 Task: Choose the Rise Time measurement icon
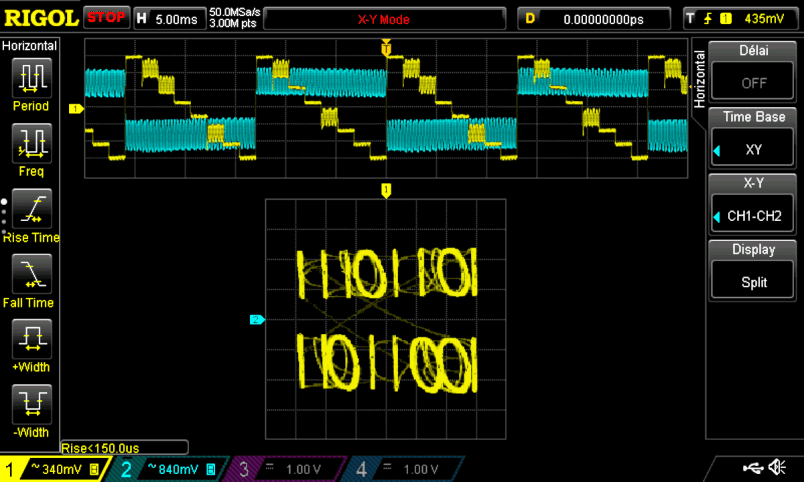[30, 208]
